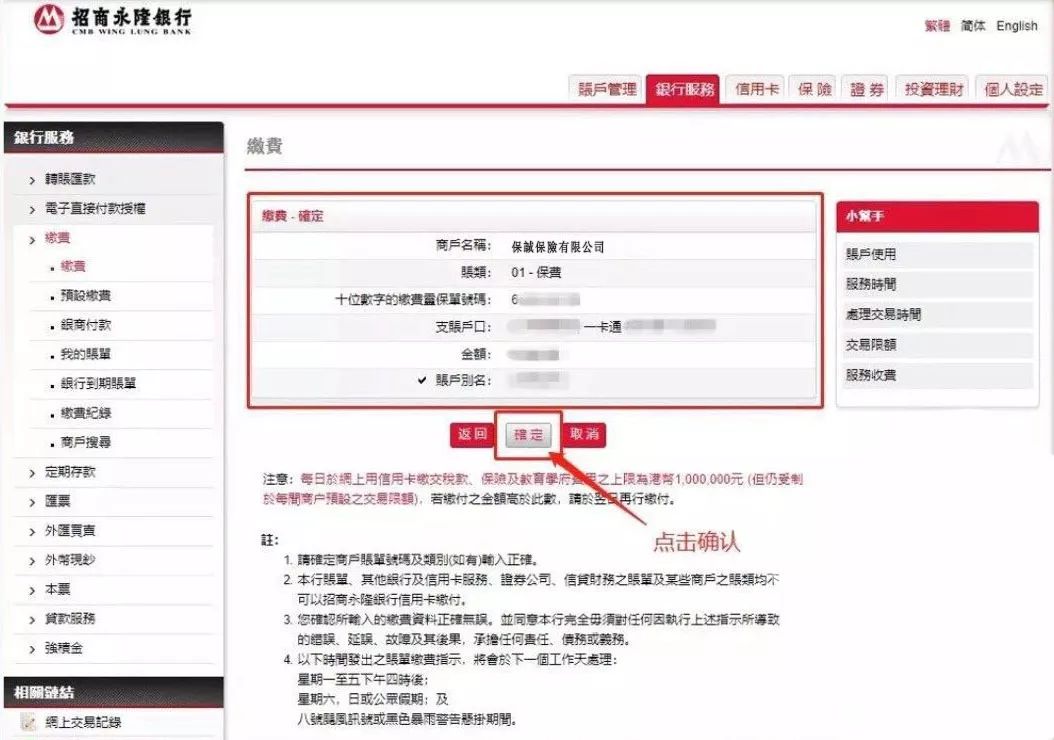Click the 相關鏈結 sidebar header
The image size is (1054, 740).
click(x=114, y=692)
